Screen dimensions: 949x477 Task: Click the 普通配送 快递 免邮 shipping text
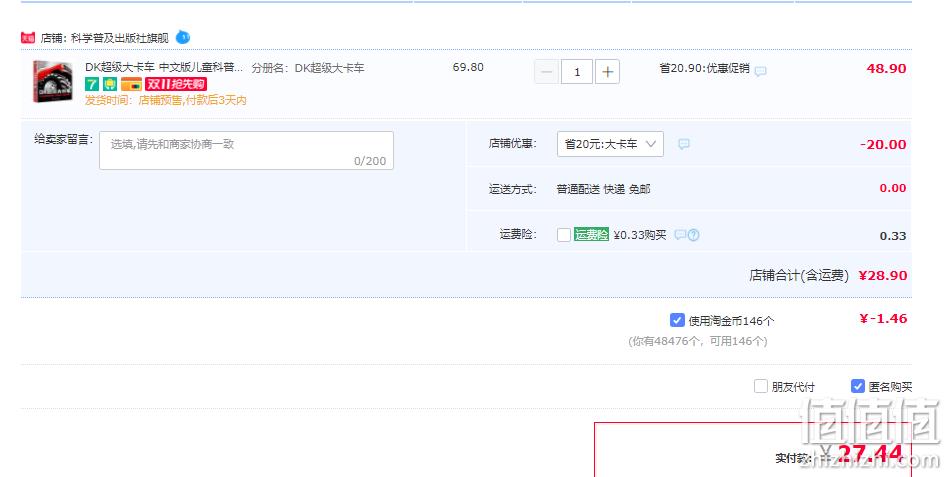point(603,189)
